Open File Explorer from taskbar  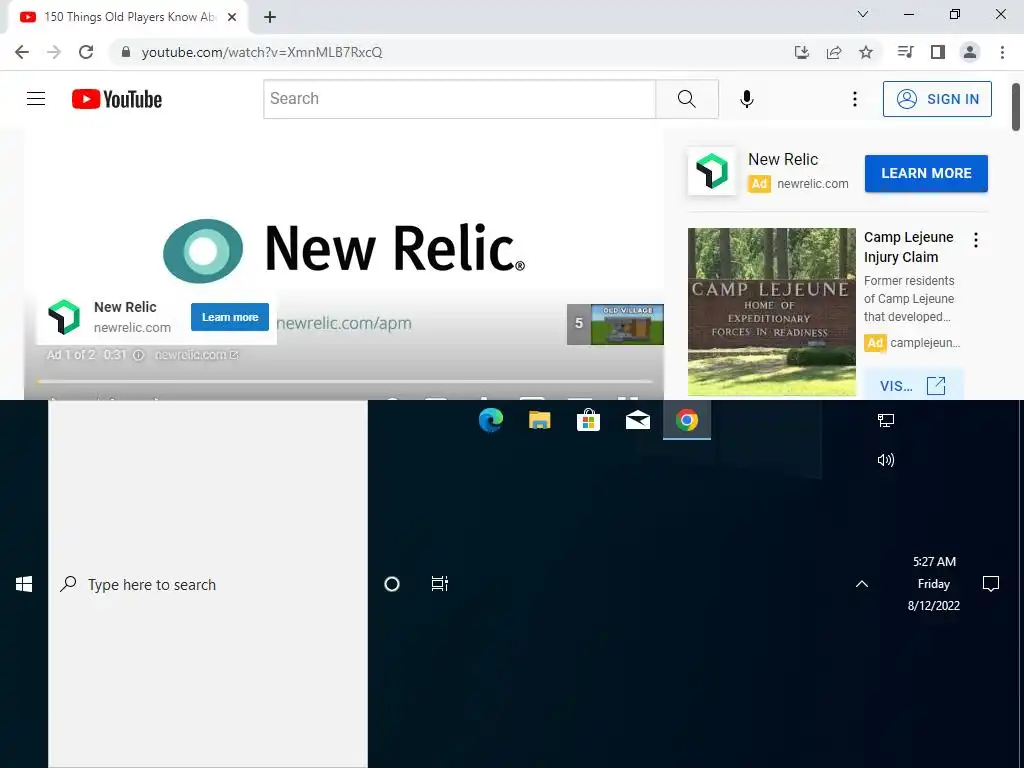[x=539, y=420]
